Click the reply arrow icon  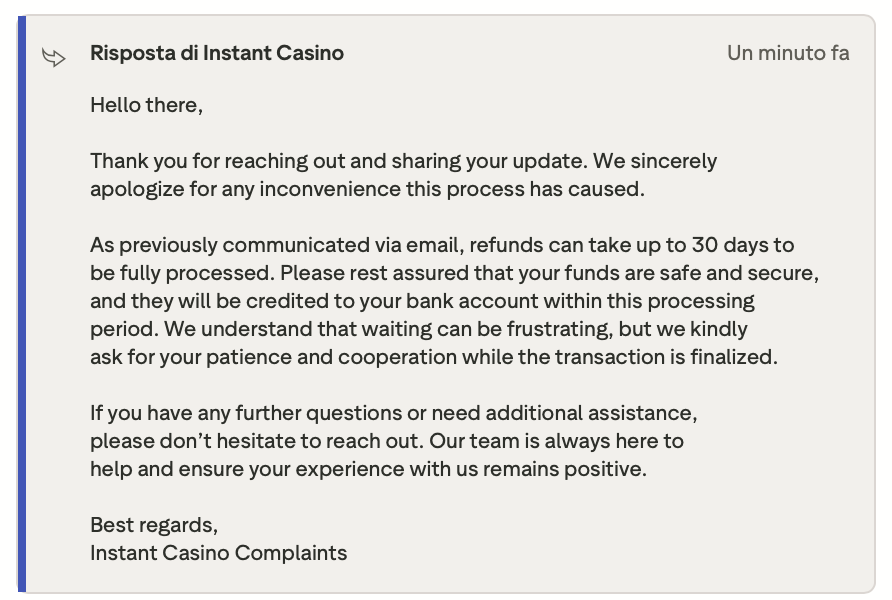(x=54, y=58)
